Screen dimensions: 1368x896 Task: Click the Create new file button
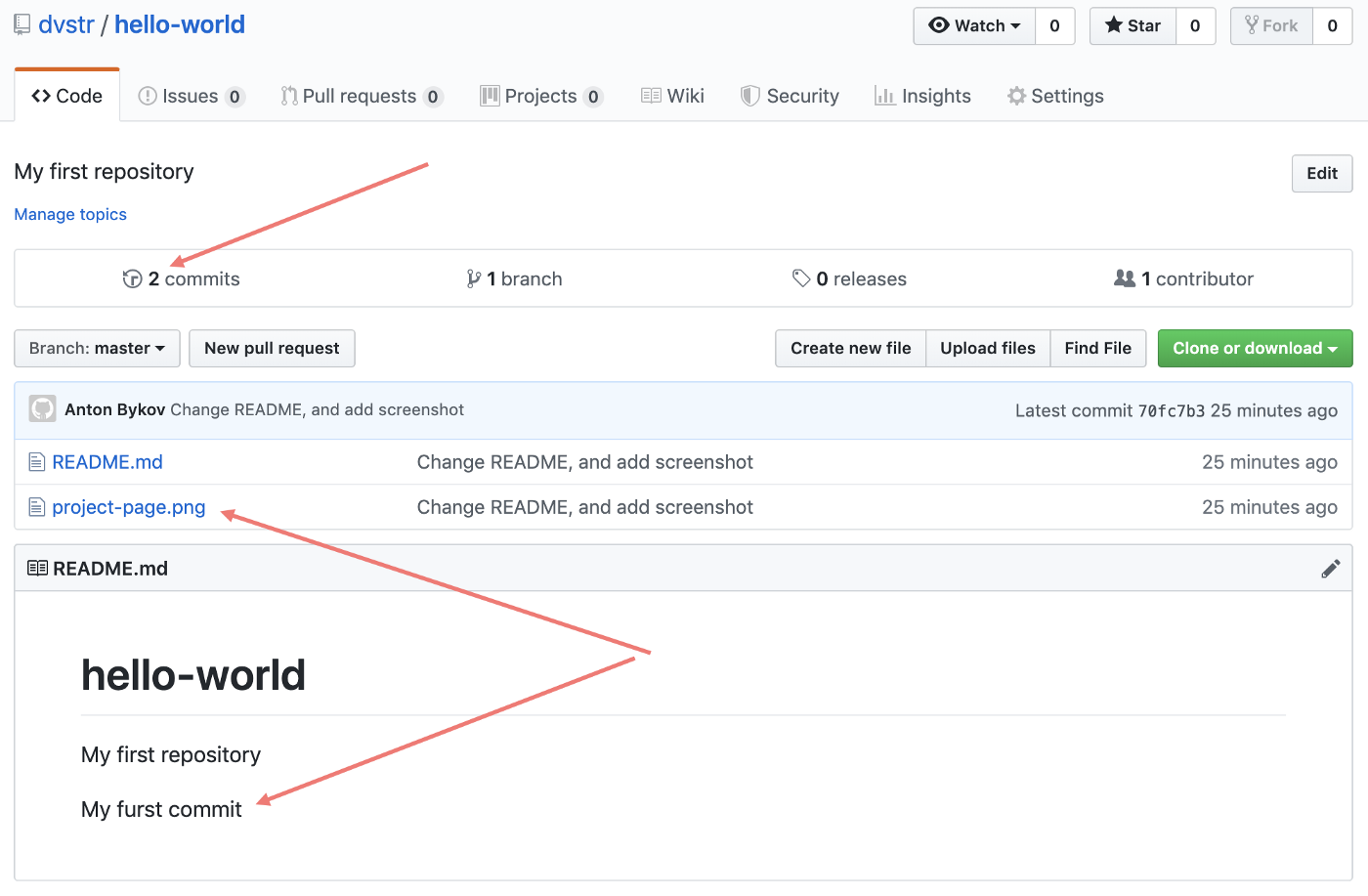850,348
